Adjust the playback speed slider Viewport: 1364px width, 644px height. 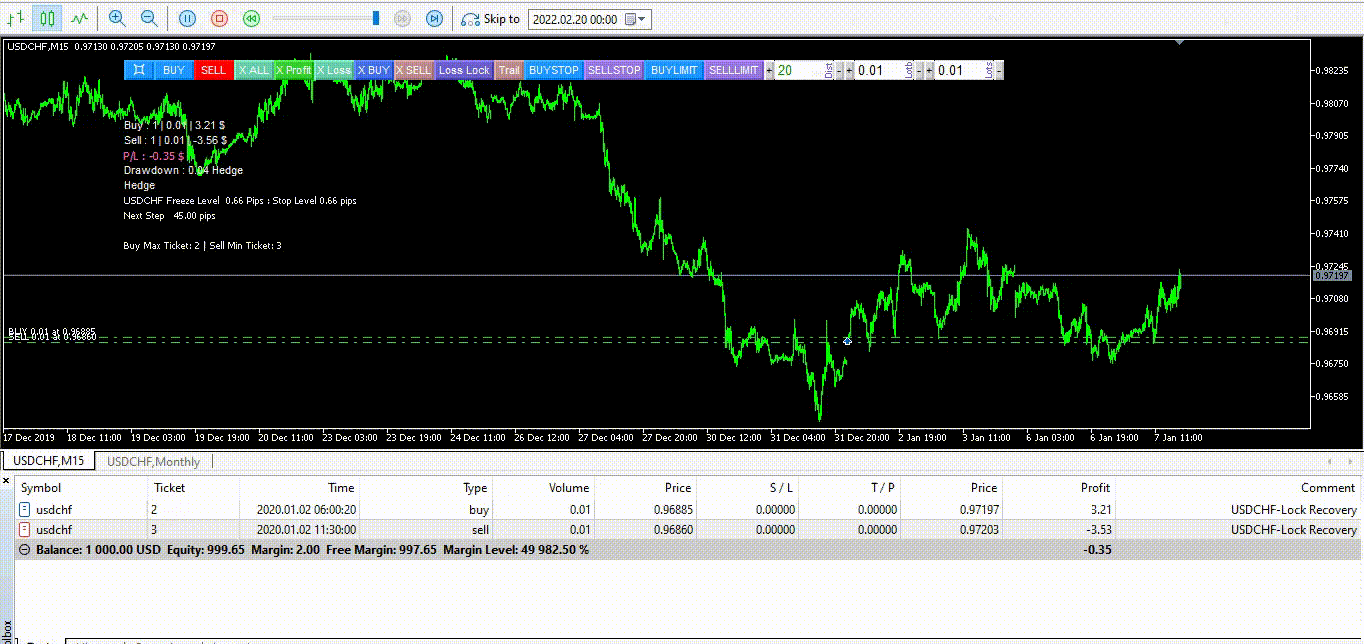click(x=376, y=18)
